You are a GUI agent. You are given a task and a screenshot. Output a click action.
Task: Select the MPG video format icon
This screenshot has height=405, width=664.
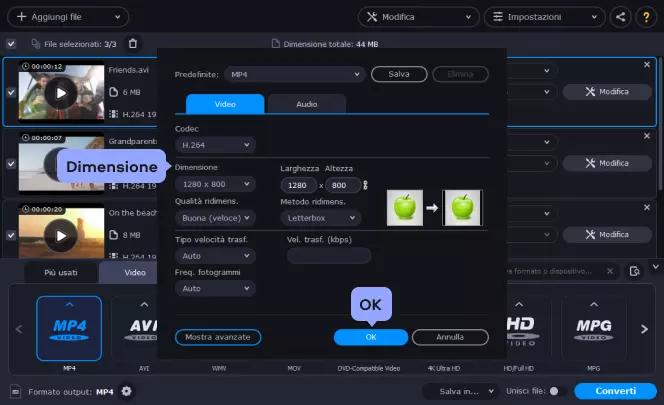click(594, 329)
